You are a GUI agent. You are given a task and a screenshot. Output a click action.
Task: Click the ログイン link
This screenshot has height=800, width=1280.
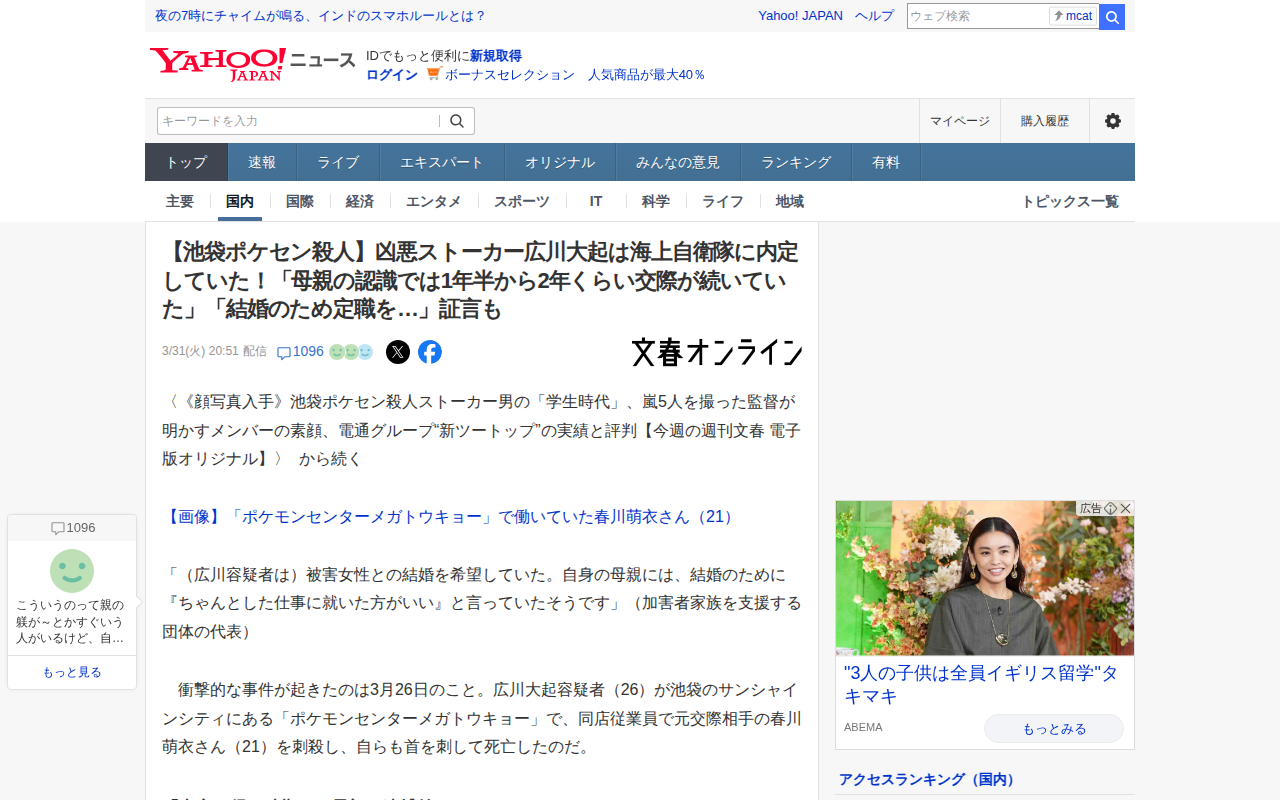point(392,74)
